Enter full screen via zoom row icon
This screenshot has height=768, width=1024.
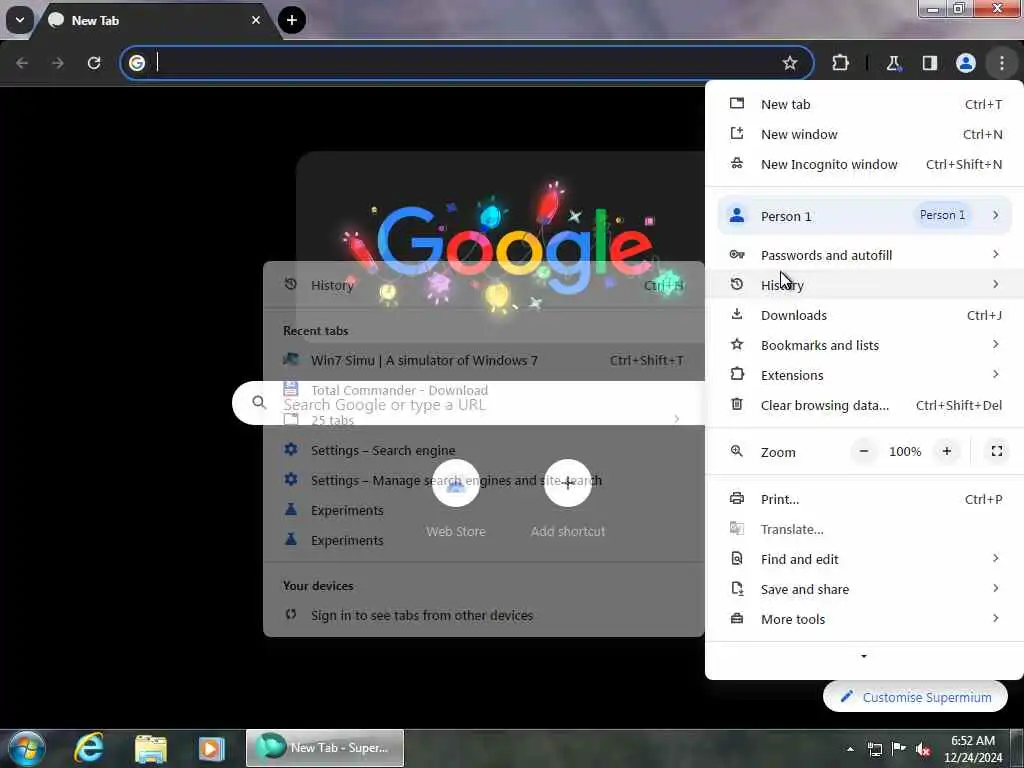(997, 451)
